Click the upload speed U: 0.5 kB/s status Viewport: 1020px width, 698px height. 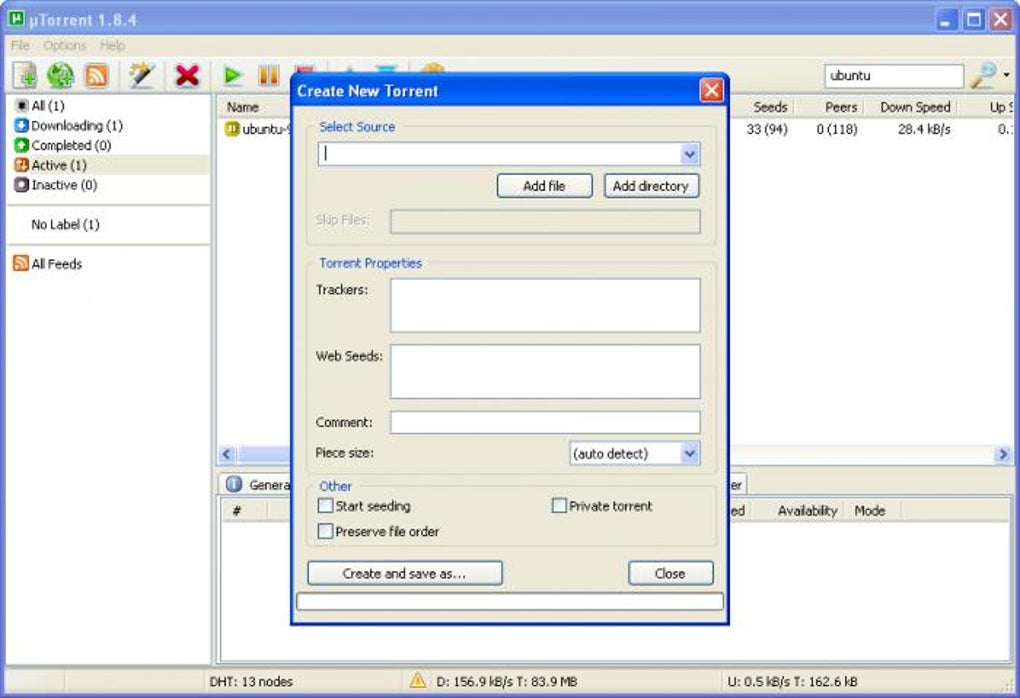tap(792, 681)
